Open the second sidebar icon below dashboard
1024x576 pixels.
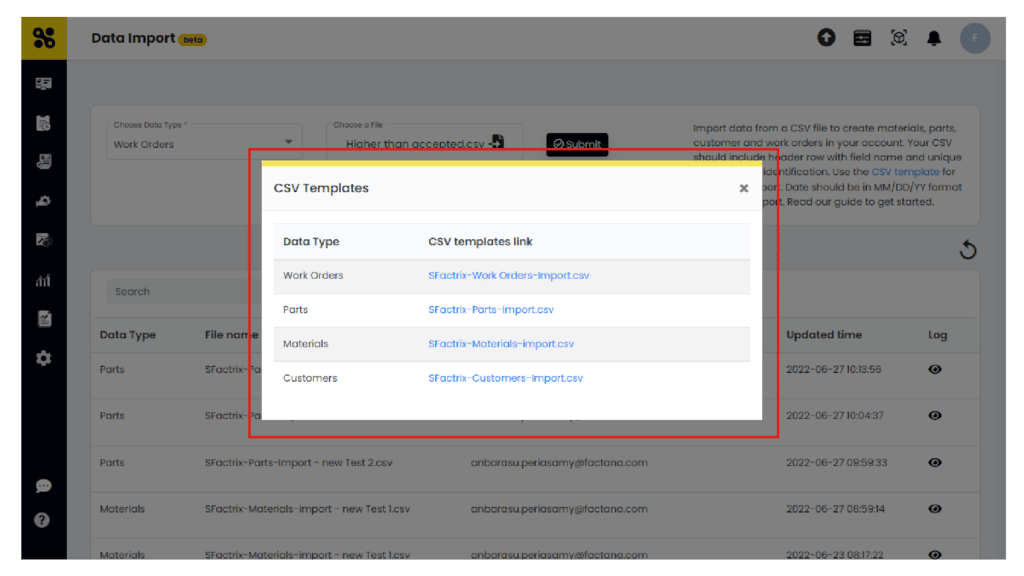pos(44,123)
